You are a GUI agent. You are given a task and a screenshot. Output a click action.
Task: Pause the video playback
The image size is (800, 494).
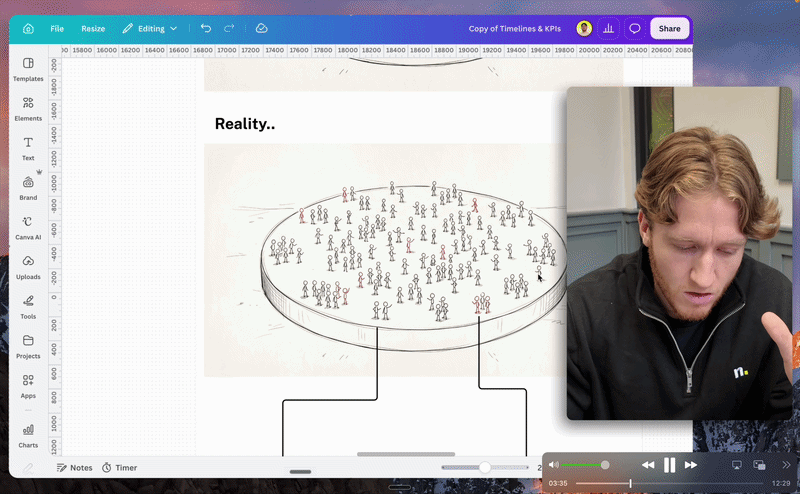[x=669, y=465]
